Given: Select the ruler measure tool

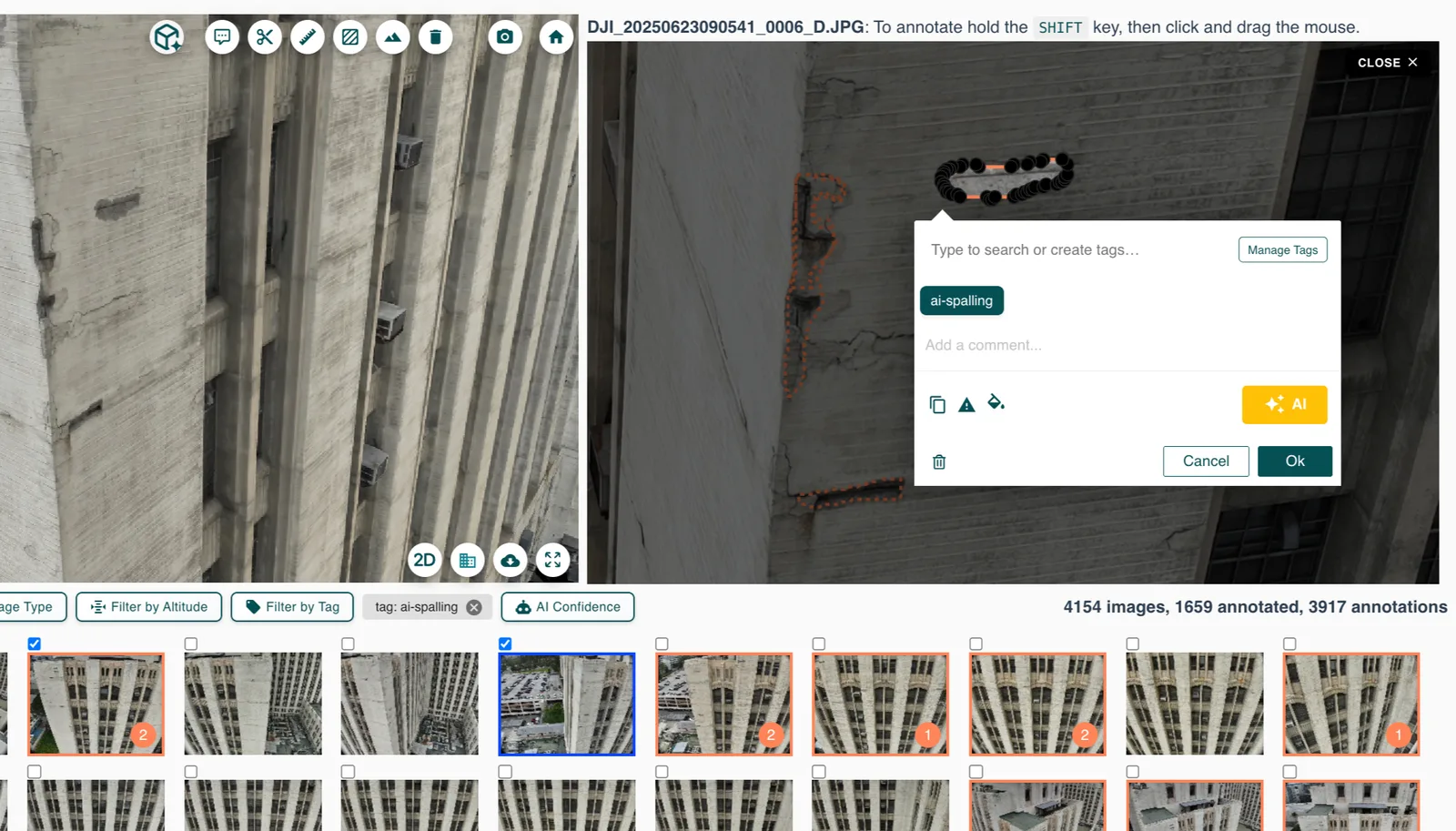Looking at the screenshot, I should tap(308, 37).
